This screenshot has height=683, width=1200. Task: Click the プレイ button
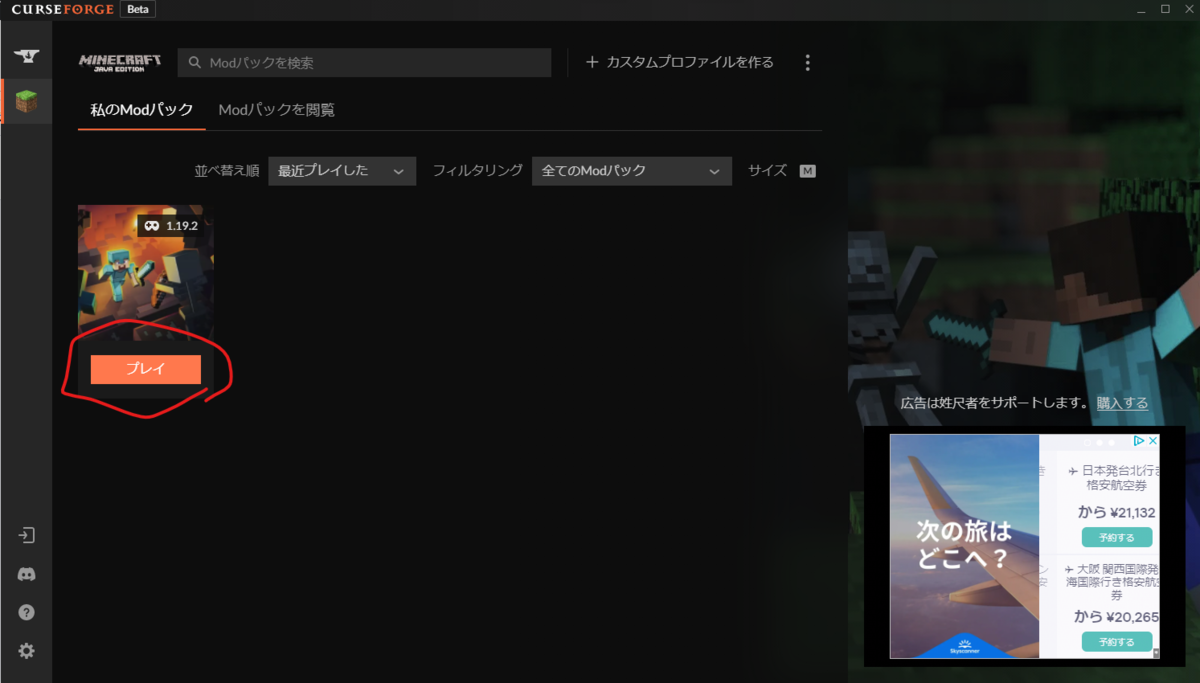point(146,369)
